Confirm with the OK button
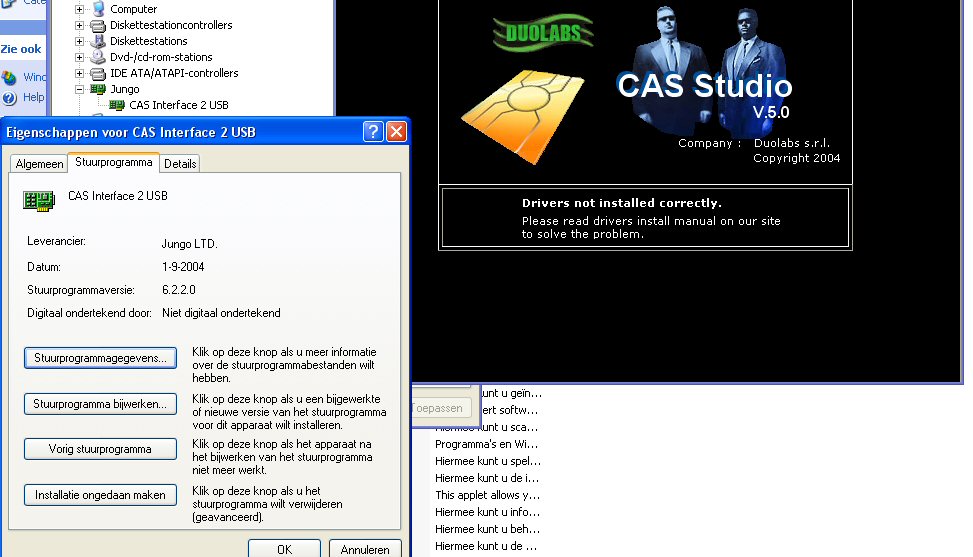Image resolution: width=973 pixels, height=557 pixels. [284, 549]
